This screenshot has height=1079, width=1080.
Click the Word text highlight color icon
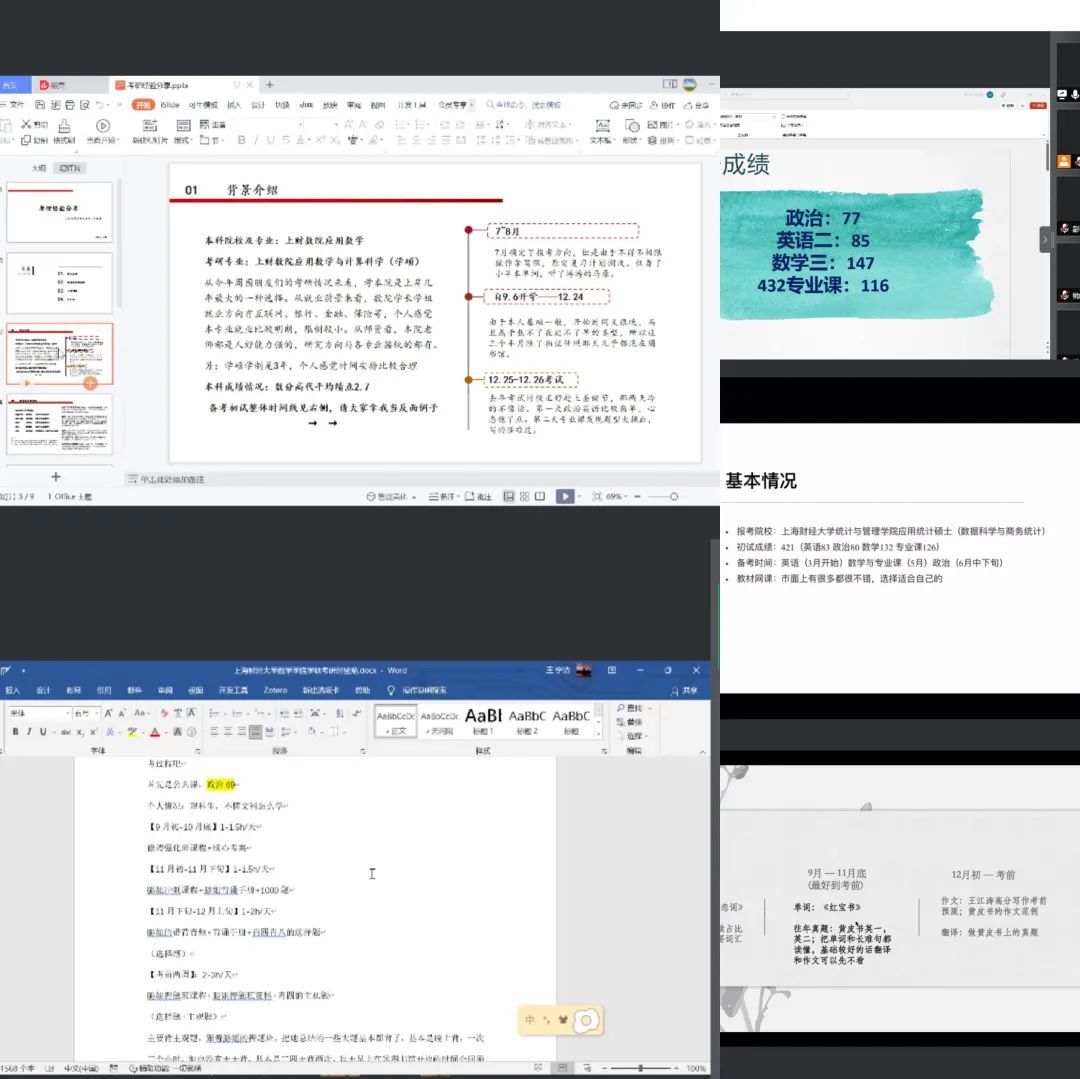132,732
